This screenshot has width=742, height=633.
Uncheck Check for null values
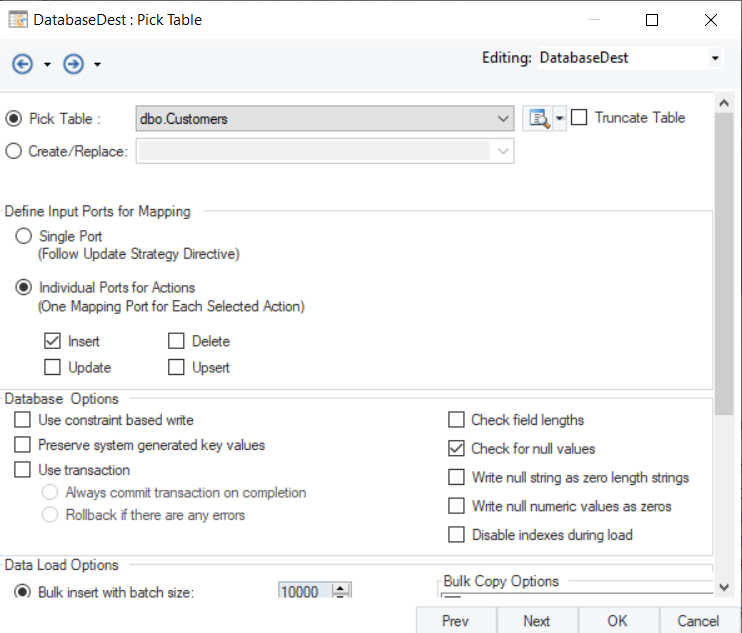[x=456, y=448]
